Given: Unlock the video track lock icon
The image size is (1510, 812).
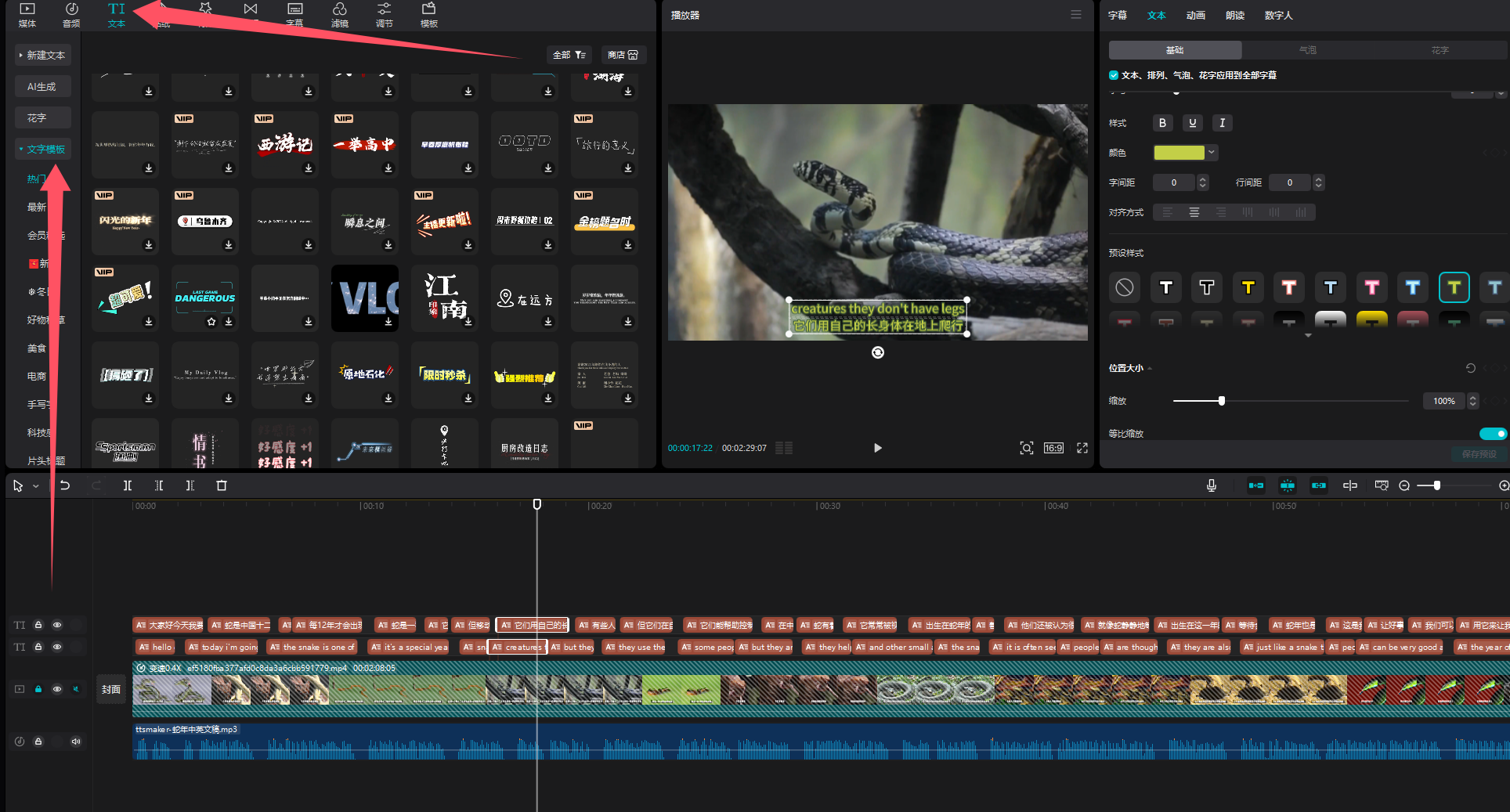Looking at the screenshot, I should (38, 689).
